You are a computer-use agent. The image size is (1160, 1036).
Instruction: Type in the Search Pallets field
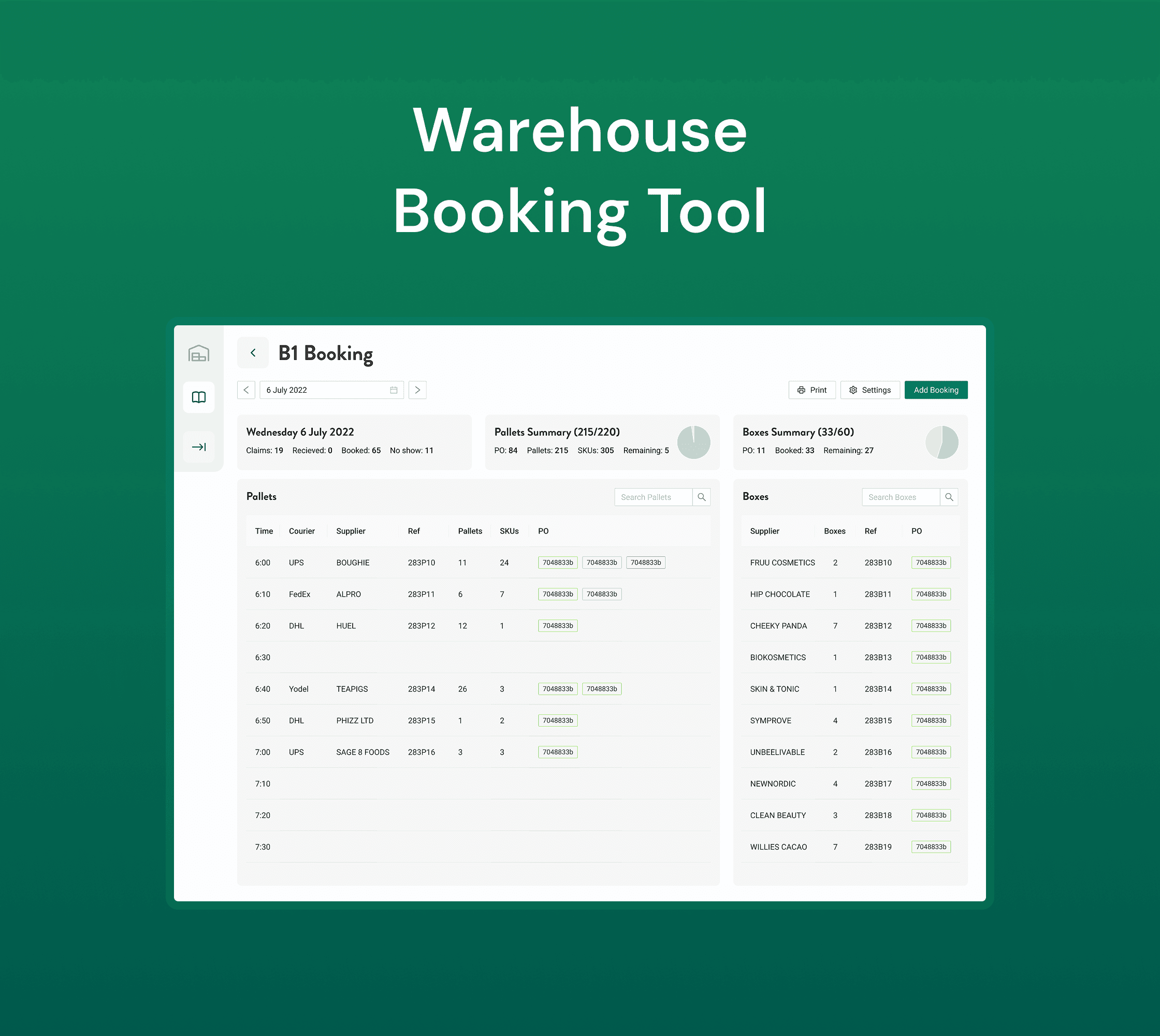(x=653, y=497)
